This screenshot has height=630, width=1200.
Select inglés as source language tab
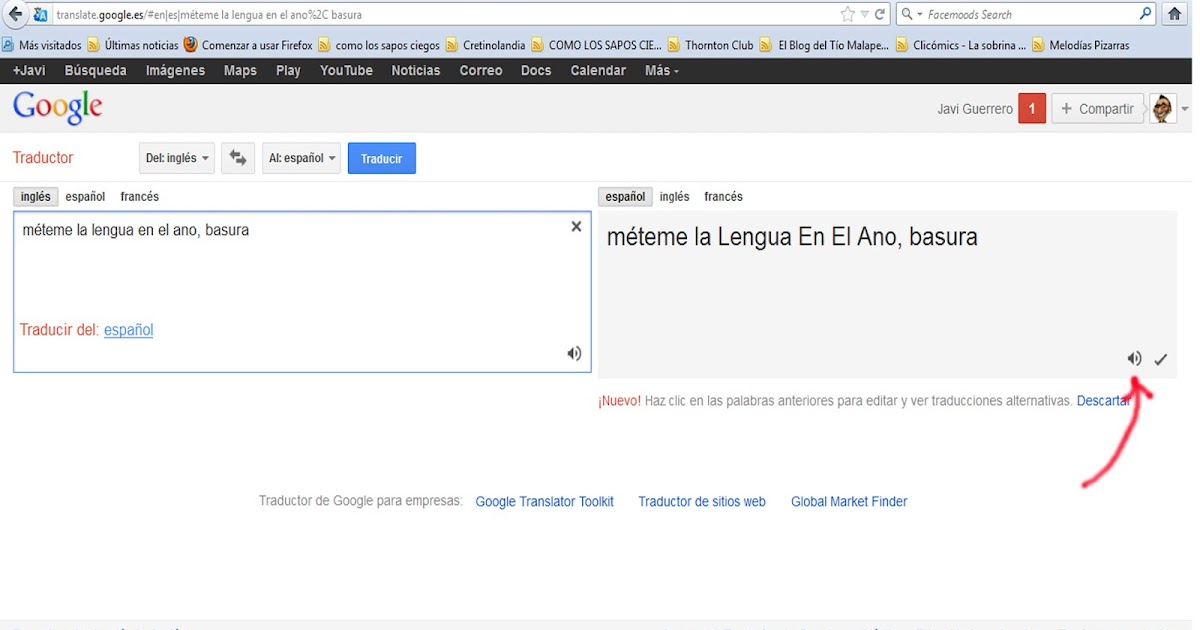36,197
